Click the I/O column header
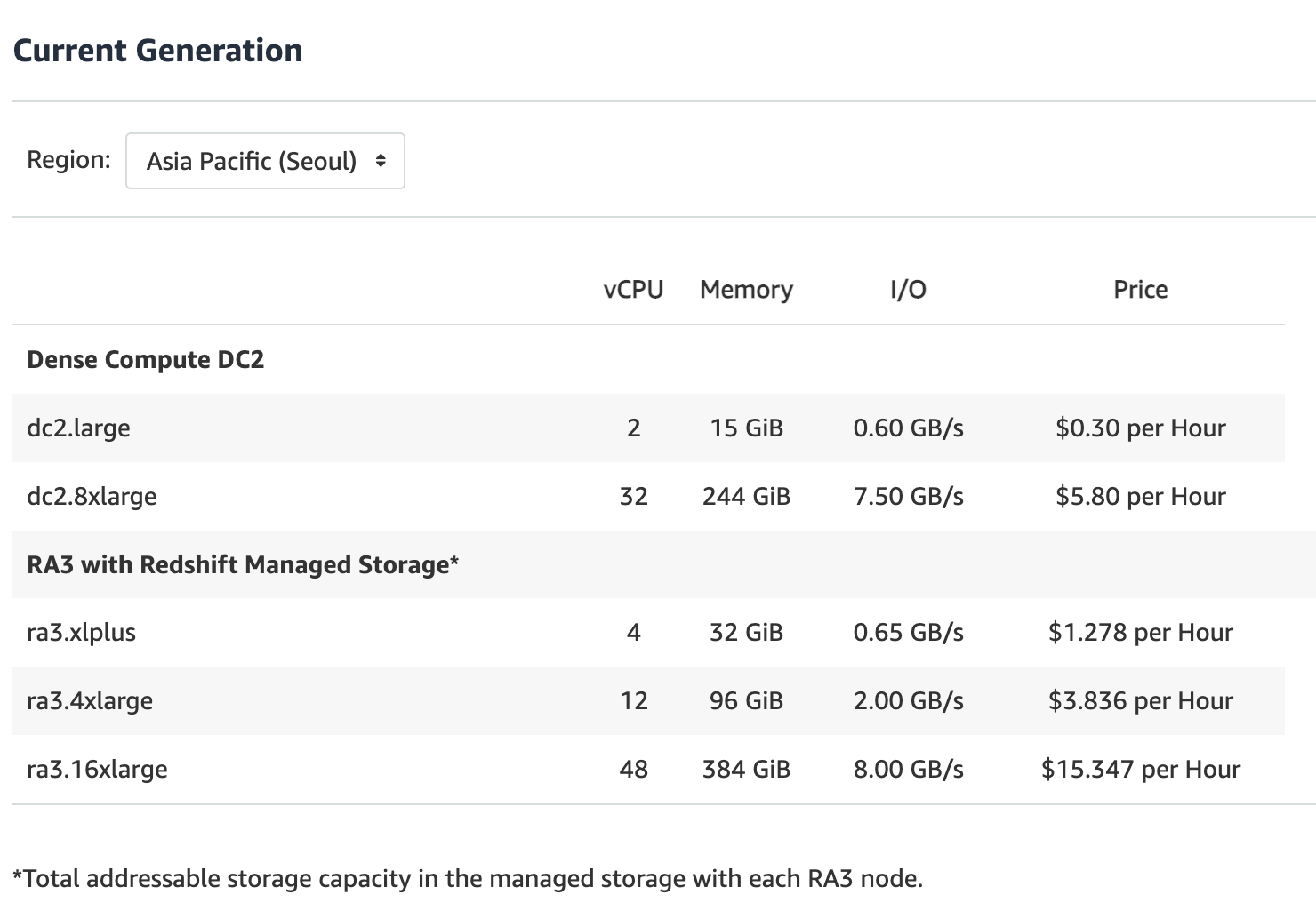 [908, 290]
